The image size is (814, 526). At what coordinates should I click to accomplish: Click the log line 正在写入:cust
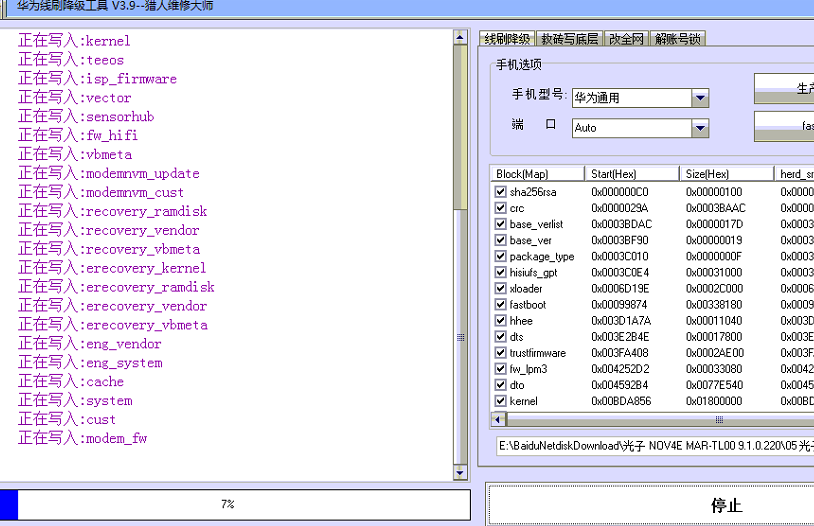point(67,420)
